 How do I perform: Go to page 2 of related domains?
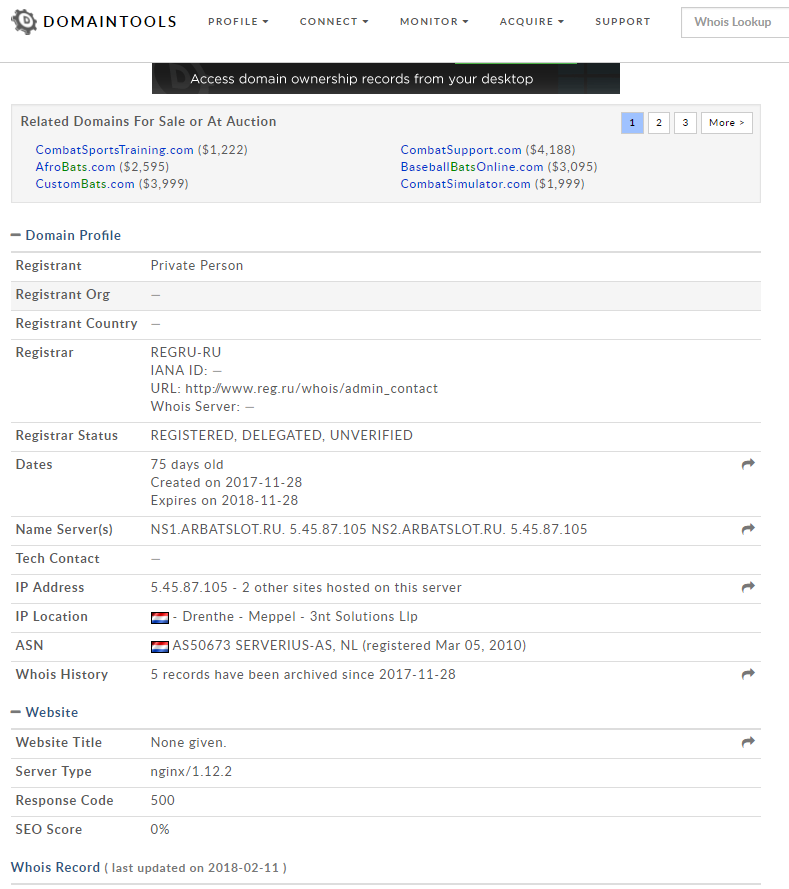click(658, 123)
